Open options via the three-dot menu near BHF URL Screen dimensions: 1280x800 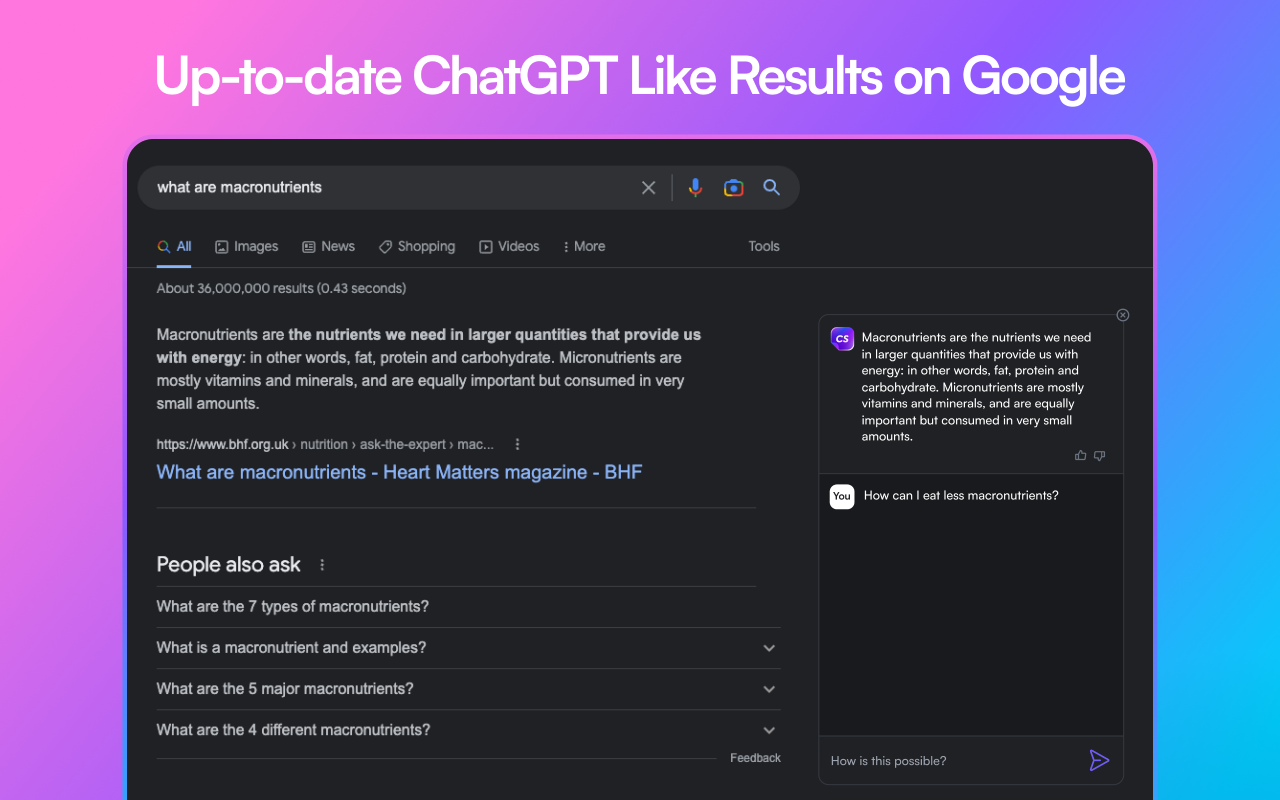[x=517, y=443]
